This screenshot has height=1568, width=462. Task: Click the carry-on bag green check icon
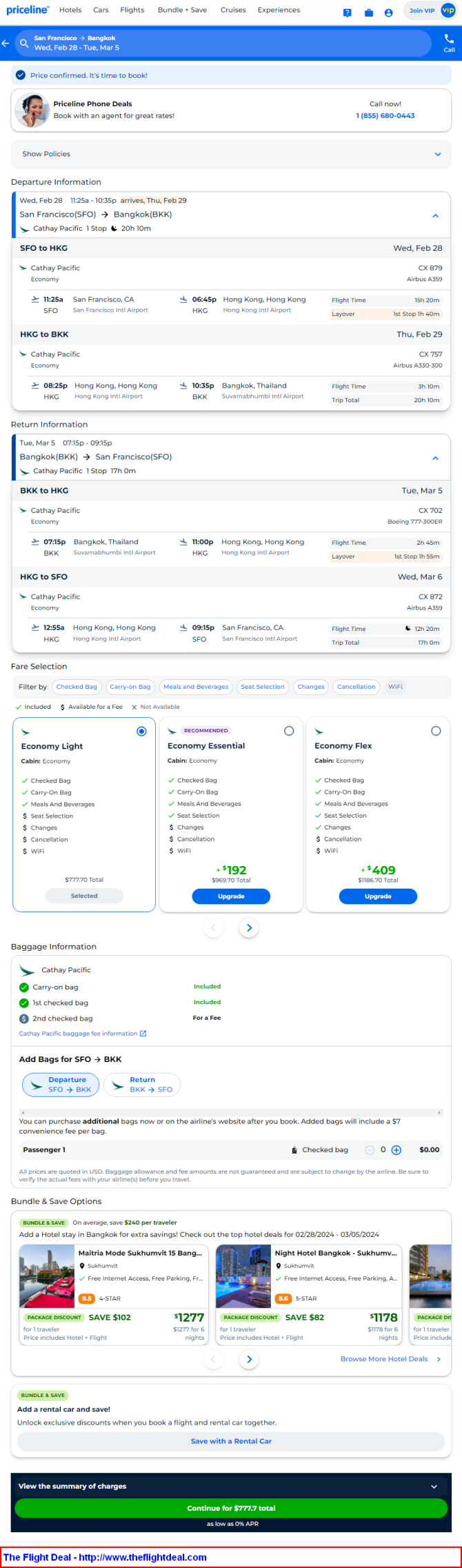[x=24, y=987]
